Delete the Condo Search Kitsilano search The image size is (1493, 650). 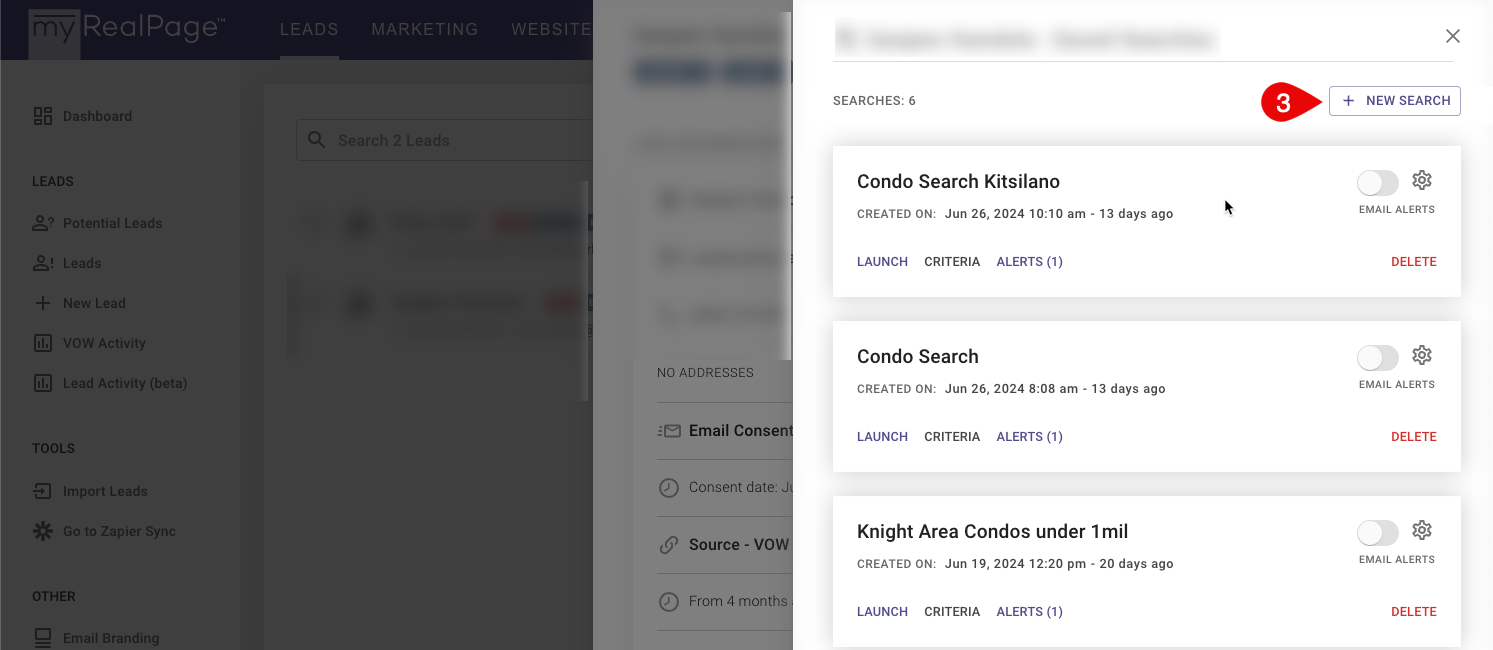(1414, 262)
